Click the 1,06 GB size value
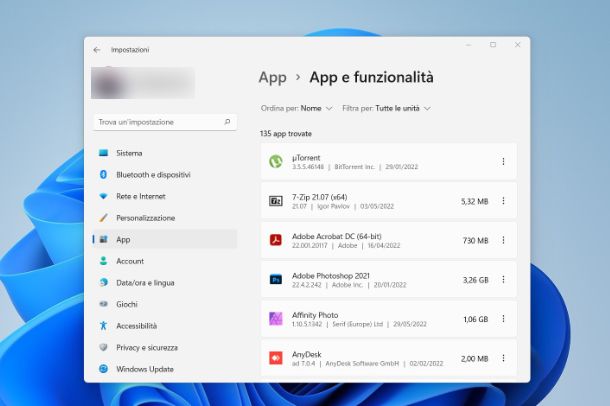 [x=475, y=319]
